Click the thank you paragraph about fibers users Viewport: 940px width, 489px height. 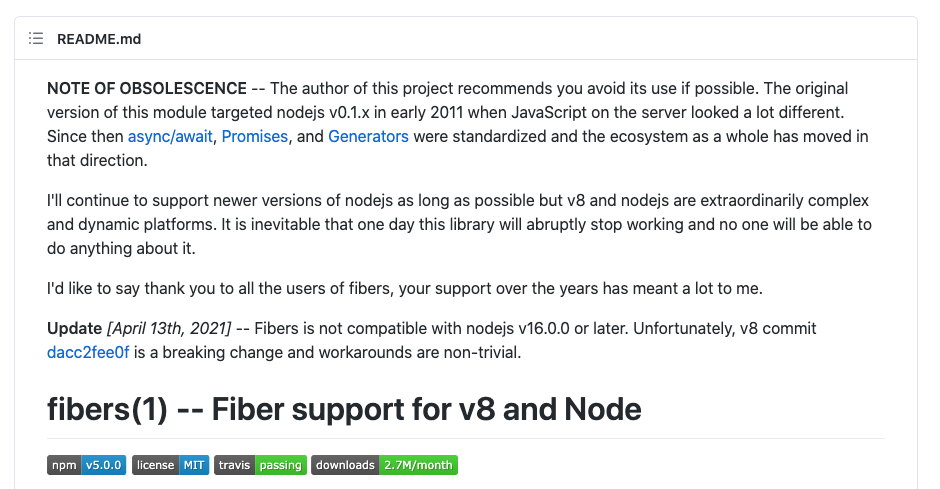click(405, 288)
